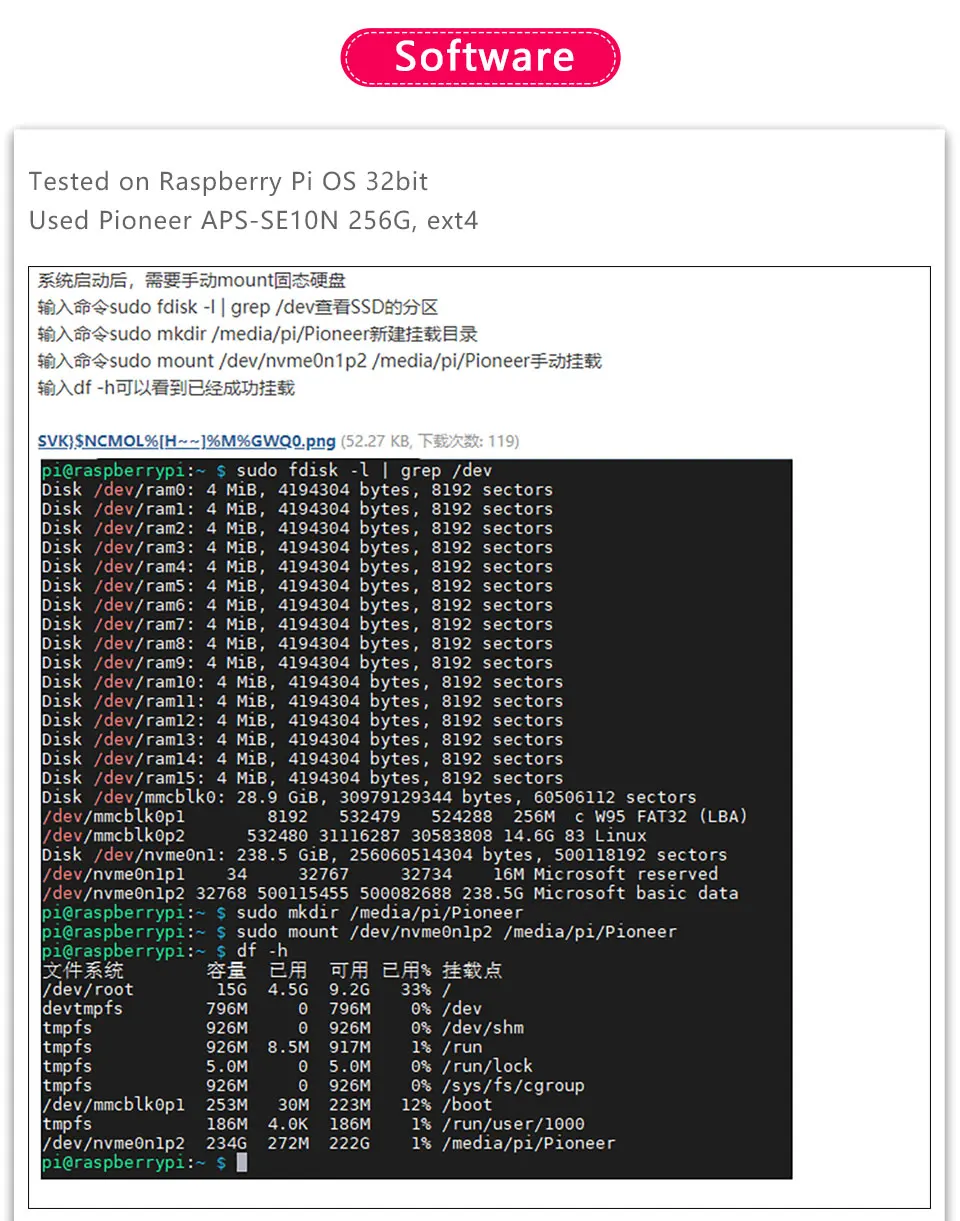Click the 'sudo mount /dev/nvme0n1p2' terminal command line
This screenshot has height=1221, width=960.
(456, 932)
